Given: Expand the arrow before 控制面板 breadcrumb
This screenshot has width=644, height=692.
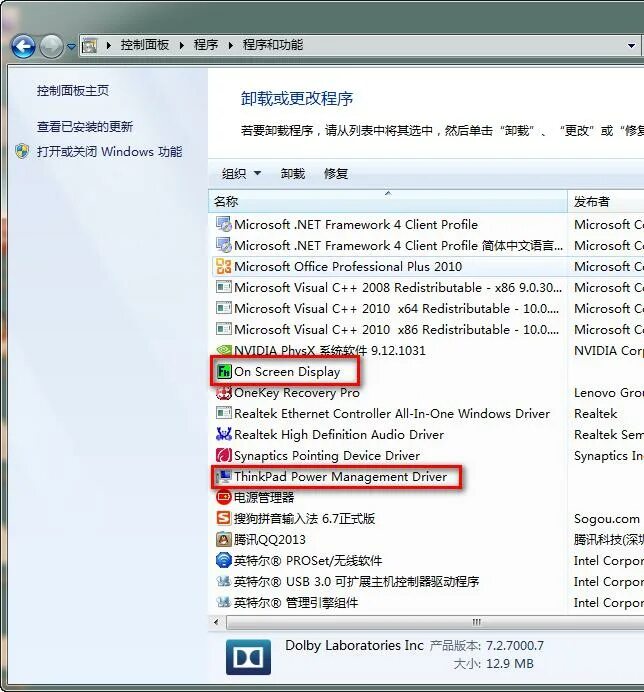Looking at the screenshot, I should (x=109, y=45).
